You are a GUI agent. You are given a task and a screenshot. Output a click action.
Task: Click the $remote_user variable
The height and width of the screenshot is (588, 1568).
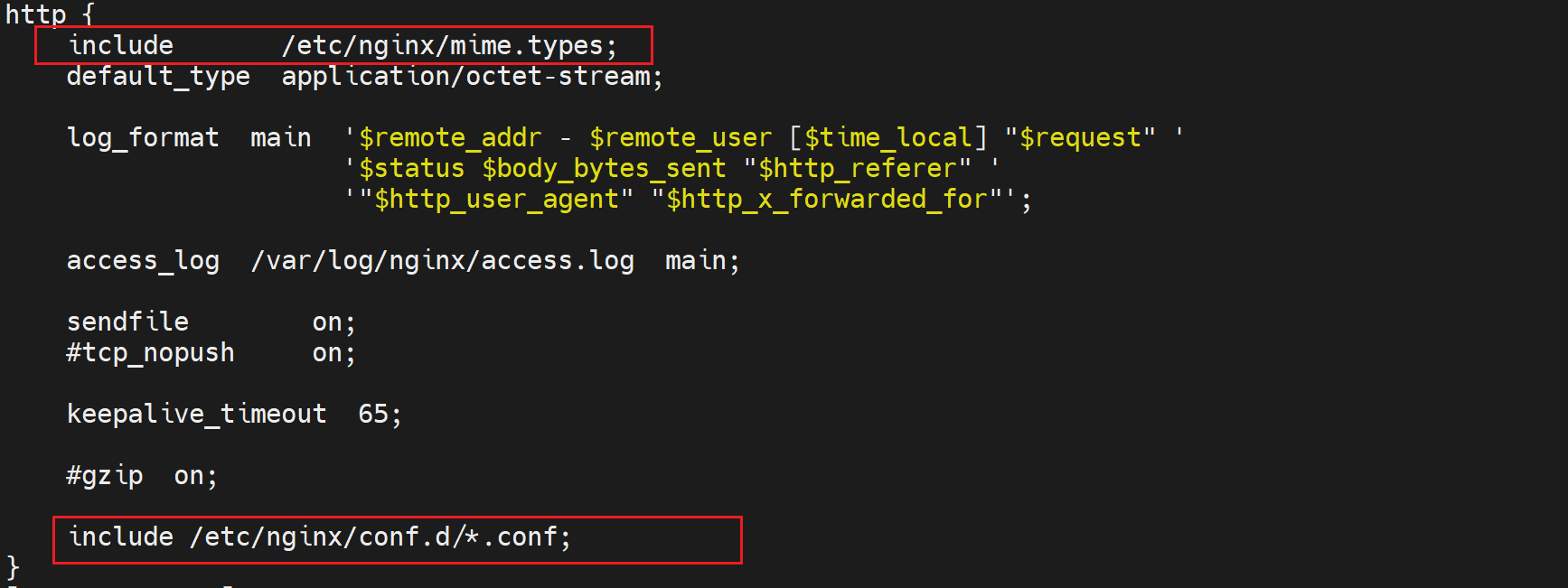(x=681, y=138)
